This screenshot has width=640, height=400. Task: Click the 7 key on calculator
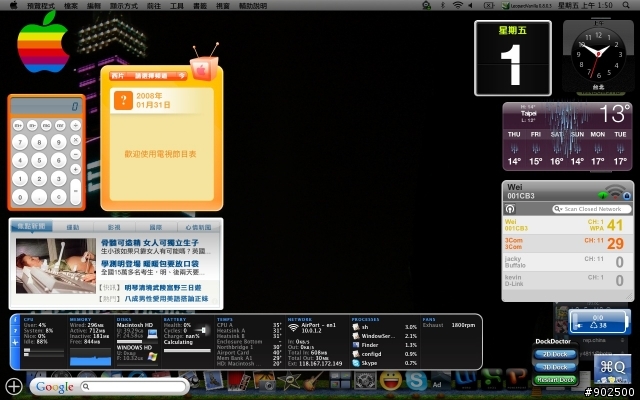tap(20, 142)
